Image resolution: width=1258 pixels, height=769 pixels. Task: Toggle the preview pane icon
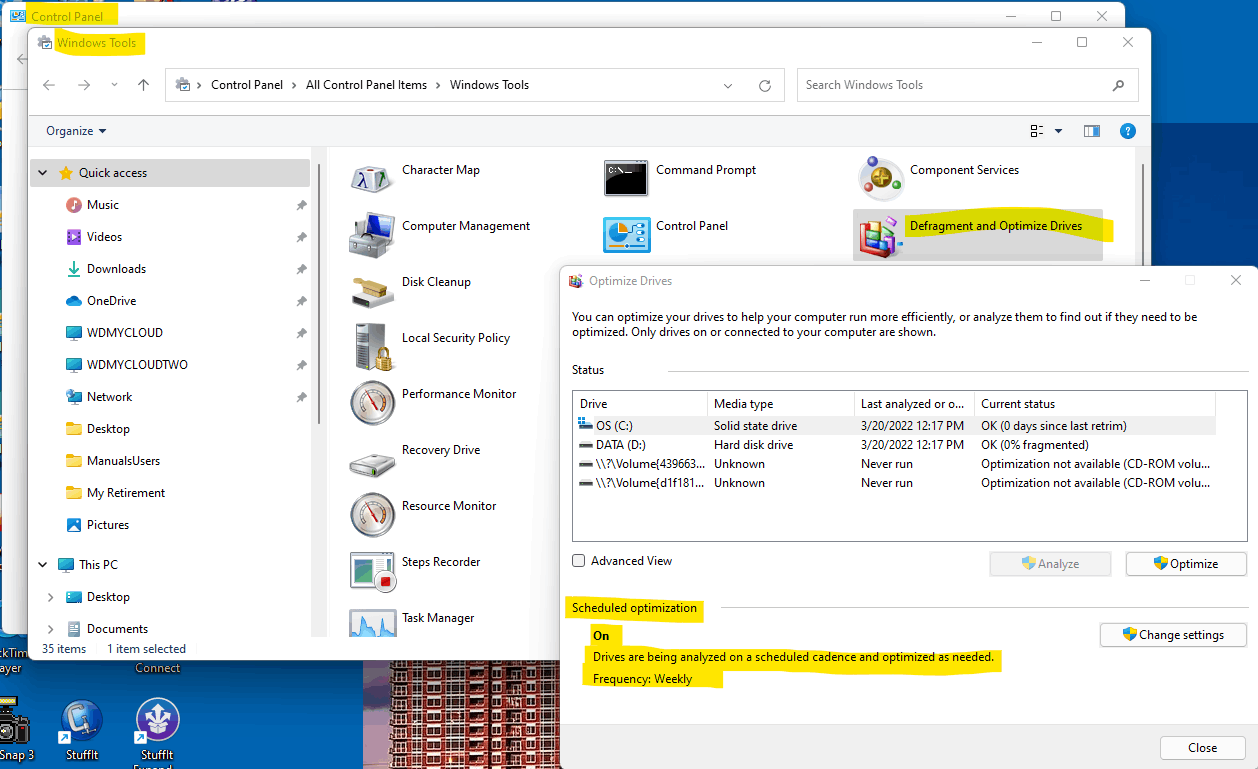click(1092, 131)
